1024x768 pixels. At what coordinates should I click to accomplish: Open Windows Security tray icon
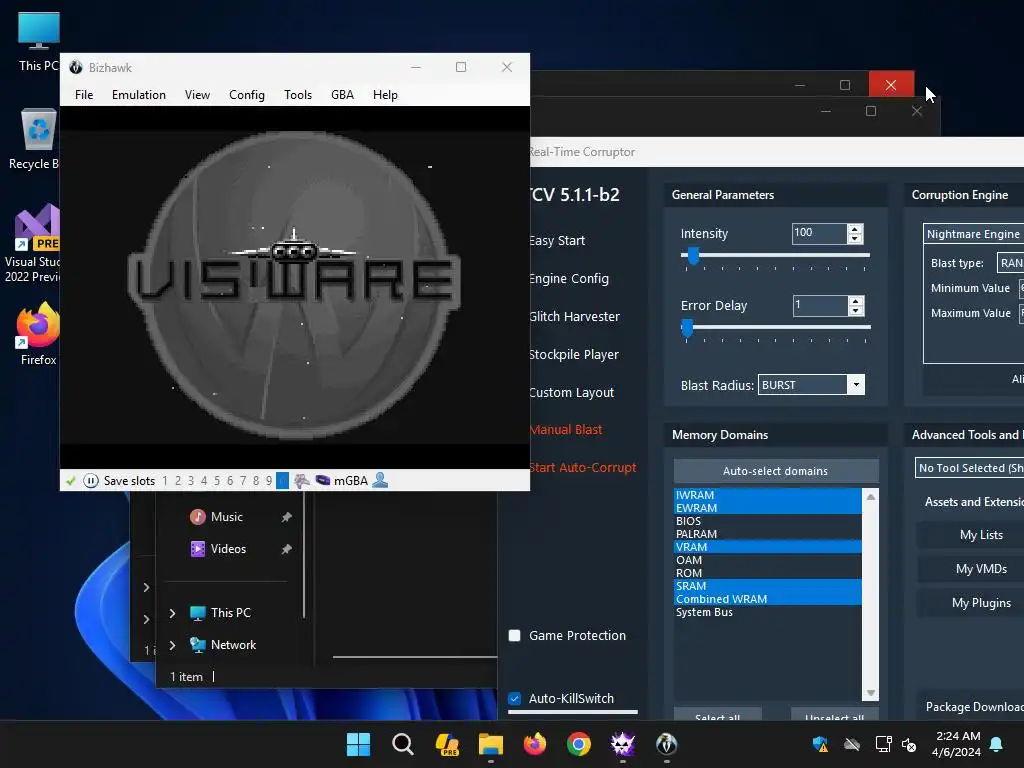(x=820, y=744)
